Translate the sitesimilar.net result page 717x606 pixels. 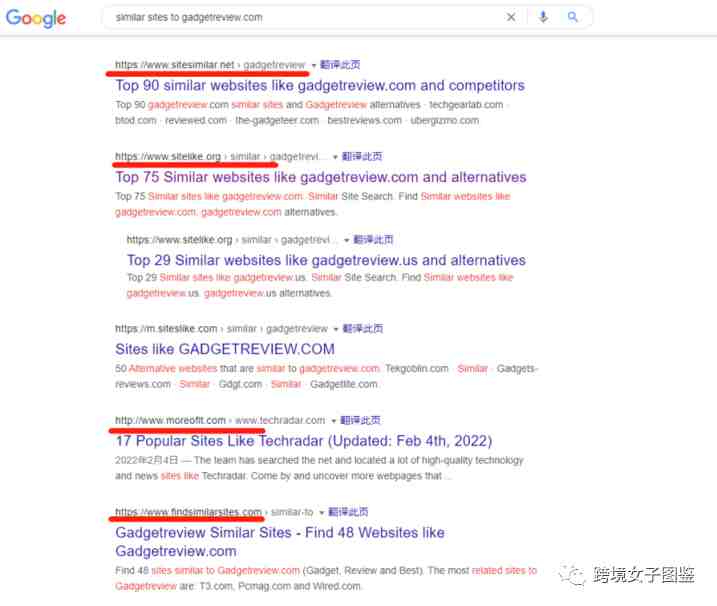(340, 65)
